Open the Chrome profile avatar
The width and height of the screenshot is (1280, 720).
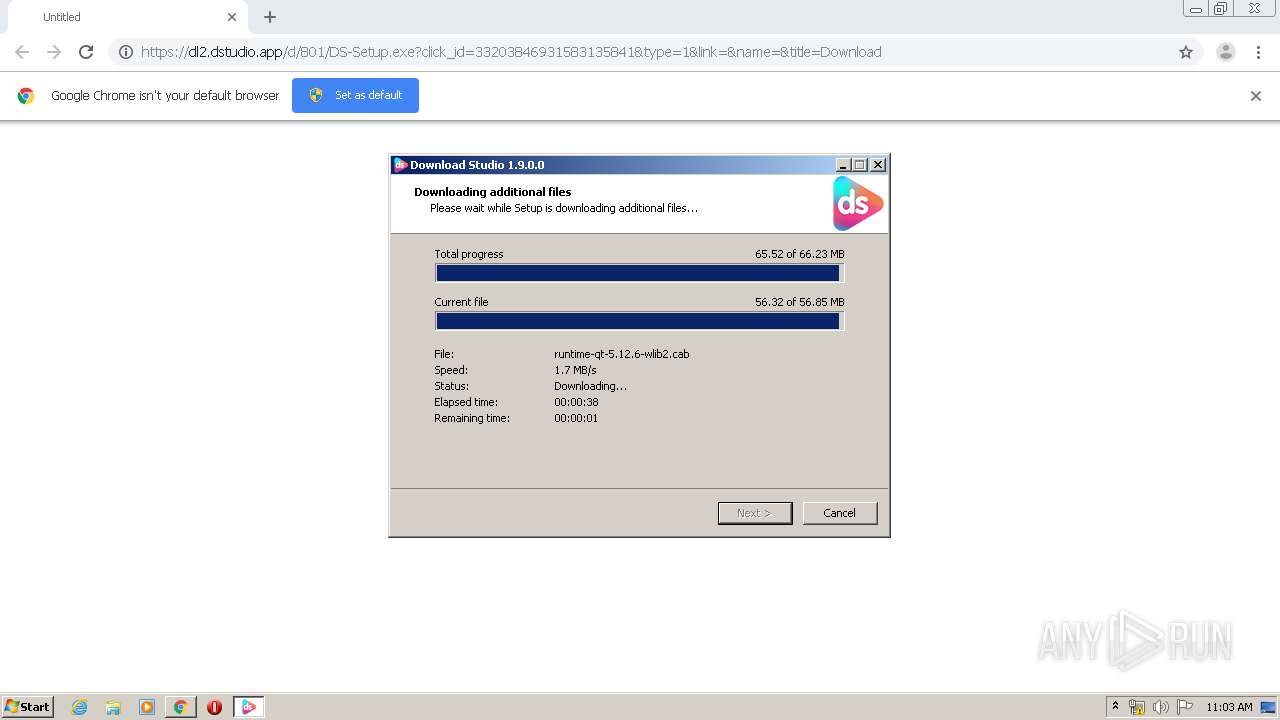coord(1226,52)
